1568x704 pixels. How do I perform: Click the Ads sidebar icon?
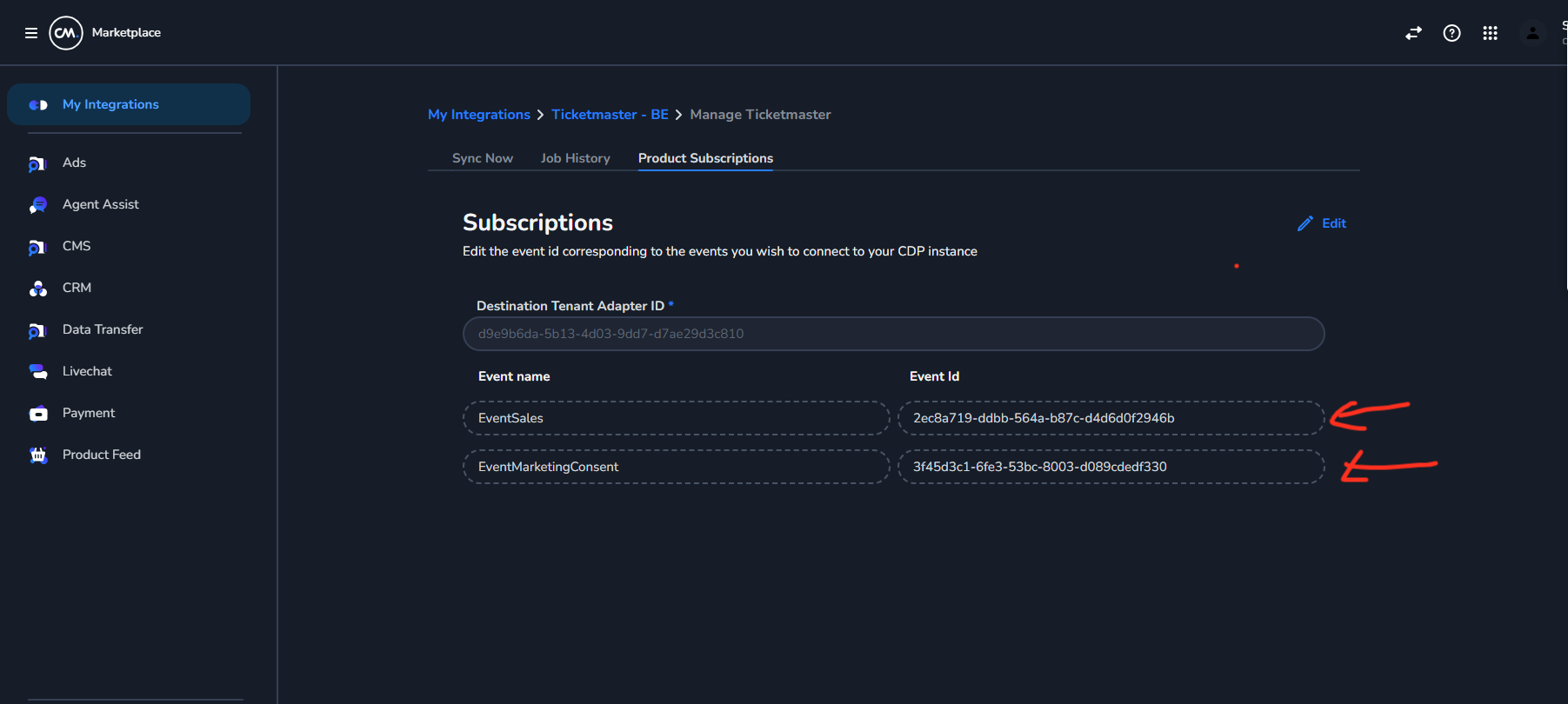(x=37, y=163)
